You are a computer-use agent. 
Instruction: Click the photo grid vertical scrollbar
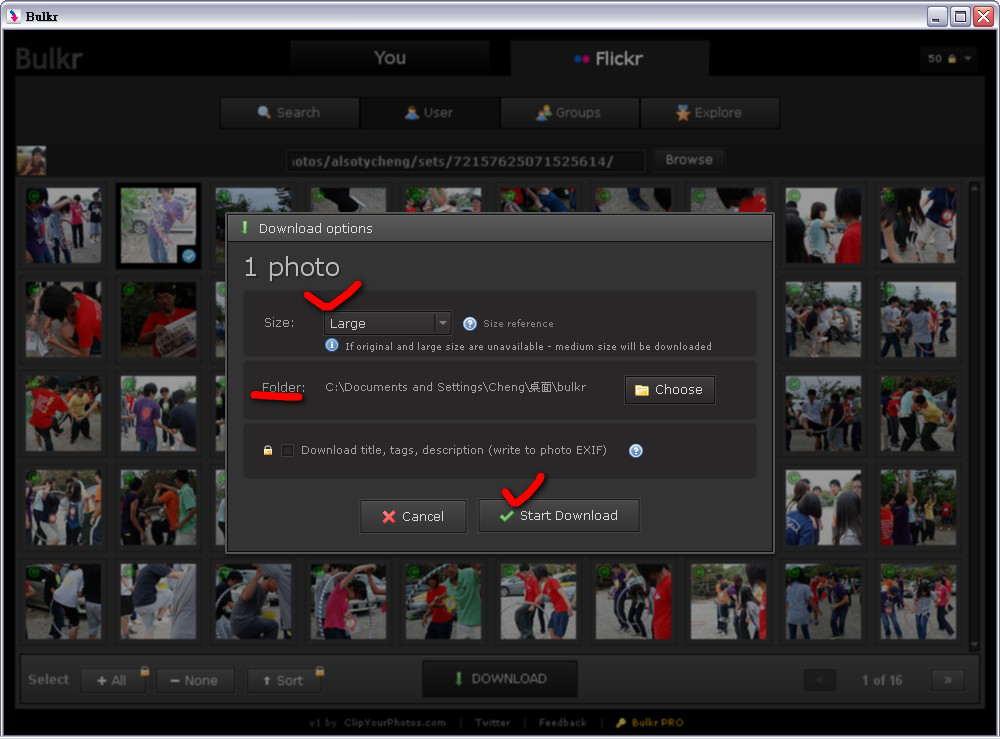click(x=974, y=416)
